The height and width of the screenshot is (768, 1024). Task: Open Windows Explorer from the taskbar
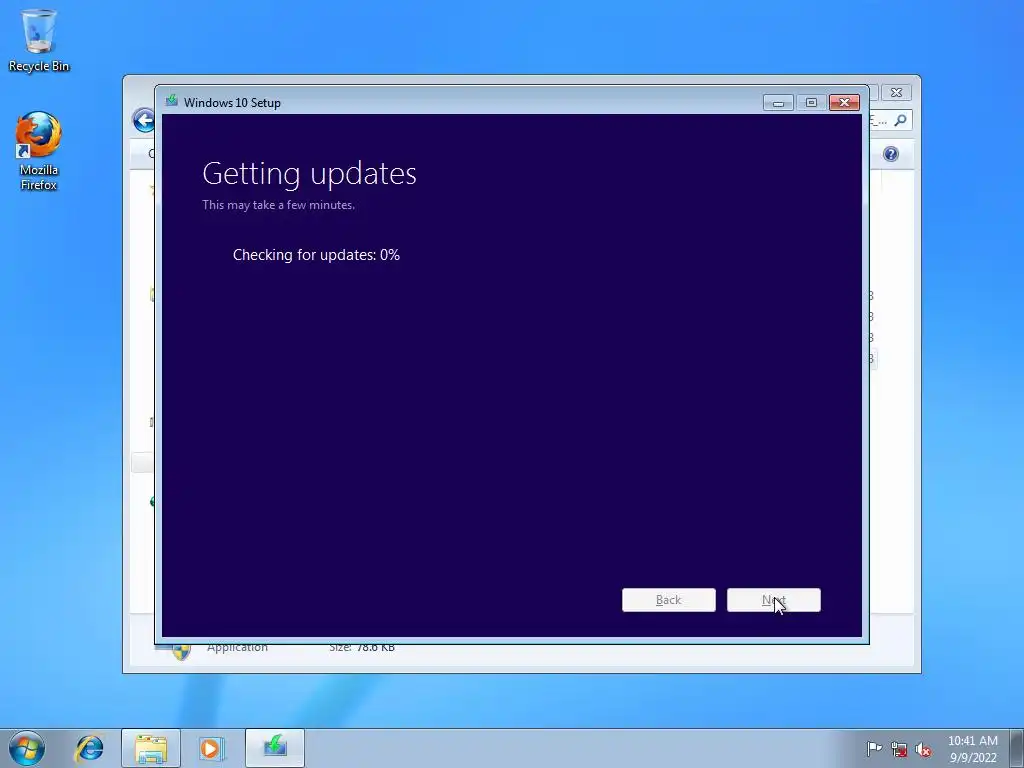tap(151, 748)
